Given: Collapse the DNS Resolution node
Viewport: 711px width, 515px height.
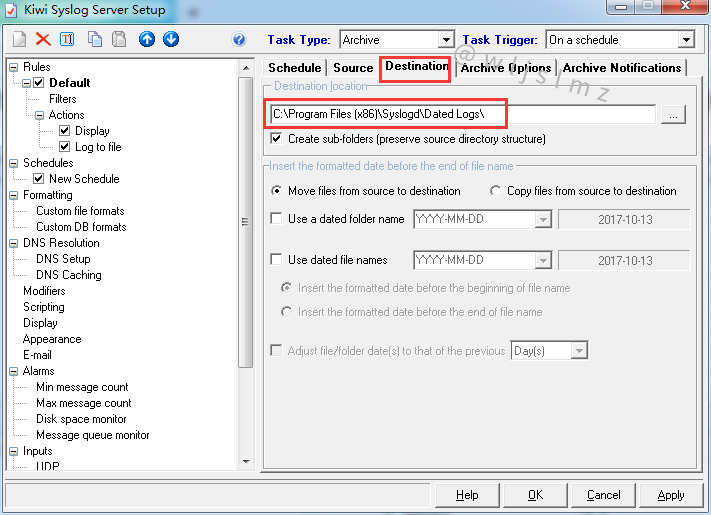Looking at the screenshot, I should (14, 243).
